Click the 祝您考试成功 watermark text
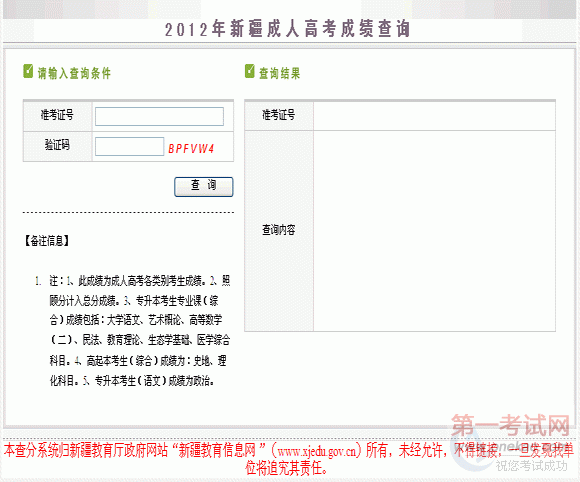 531,466
